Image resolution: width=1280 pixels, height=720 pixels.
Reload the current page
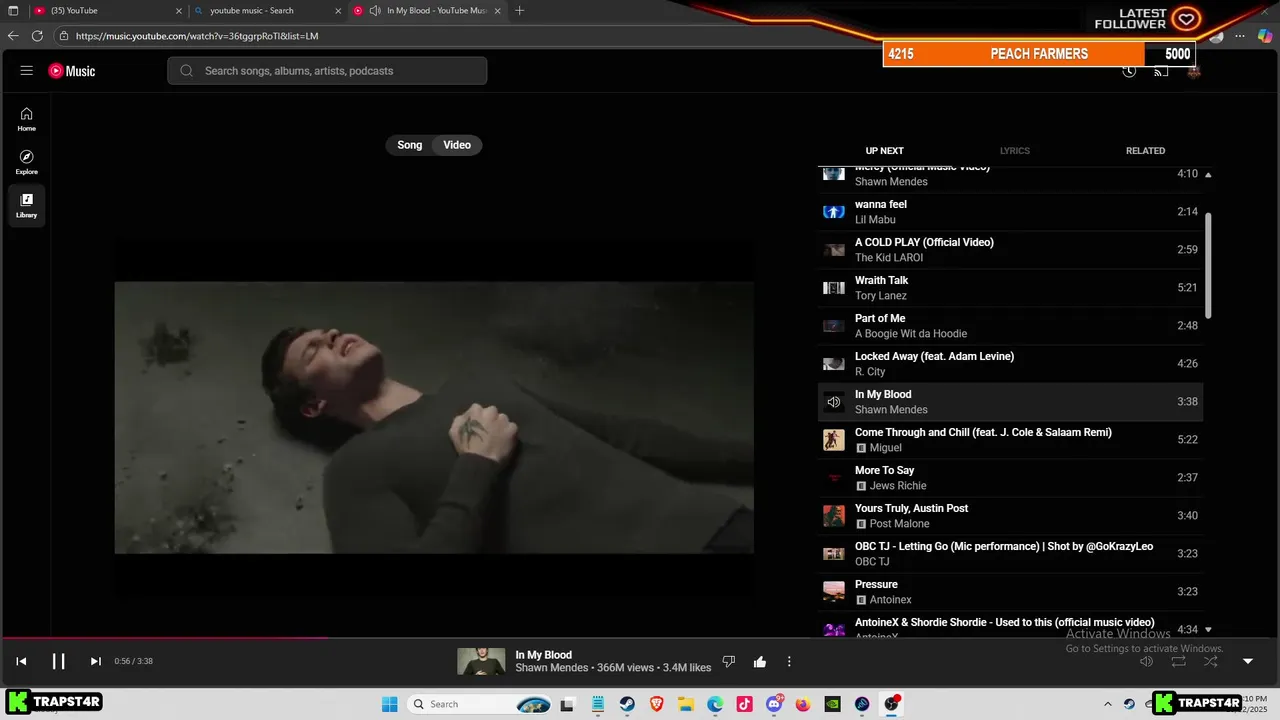pos(37,36)
